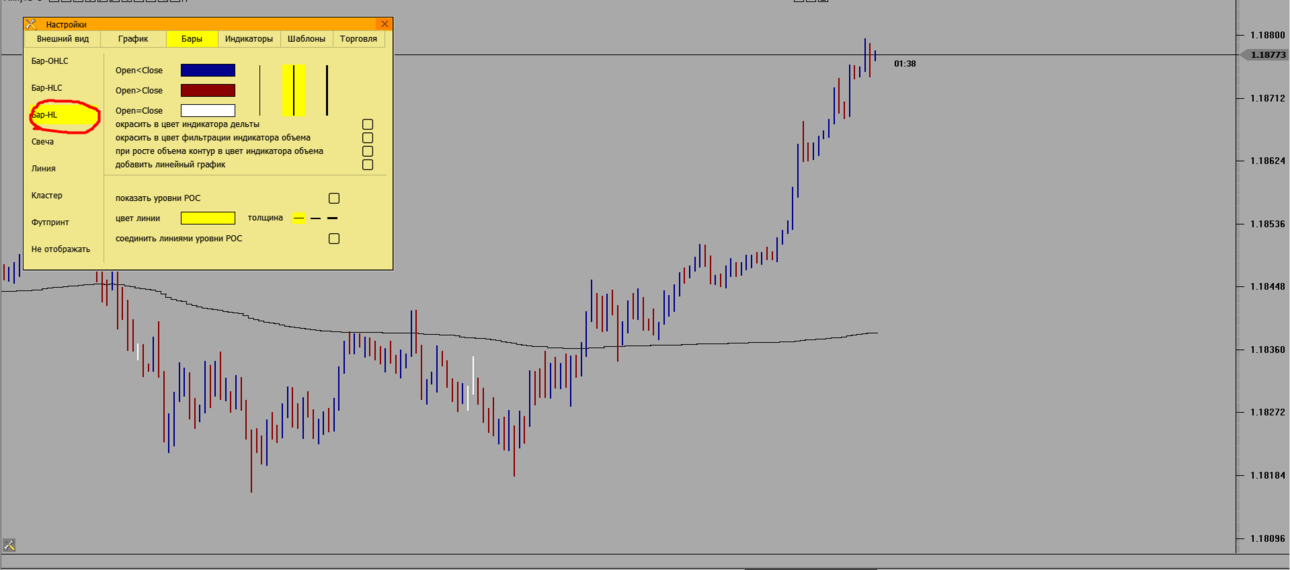
Task: Click the 1.18800 price axis label
Action: pyautogui.click(x=1267, y=35)
